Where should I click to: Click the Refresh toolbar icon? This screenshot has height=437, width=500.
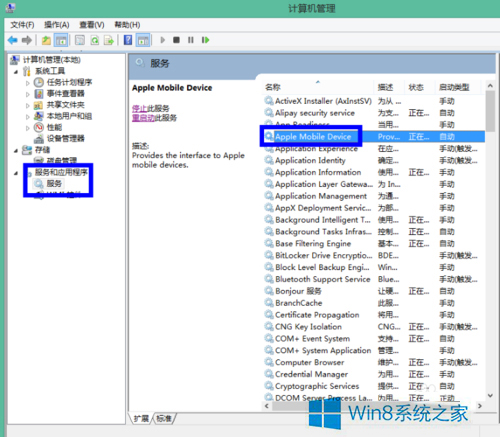click(x=95, y=40)
